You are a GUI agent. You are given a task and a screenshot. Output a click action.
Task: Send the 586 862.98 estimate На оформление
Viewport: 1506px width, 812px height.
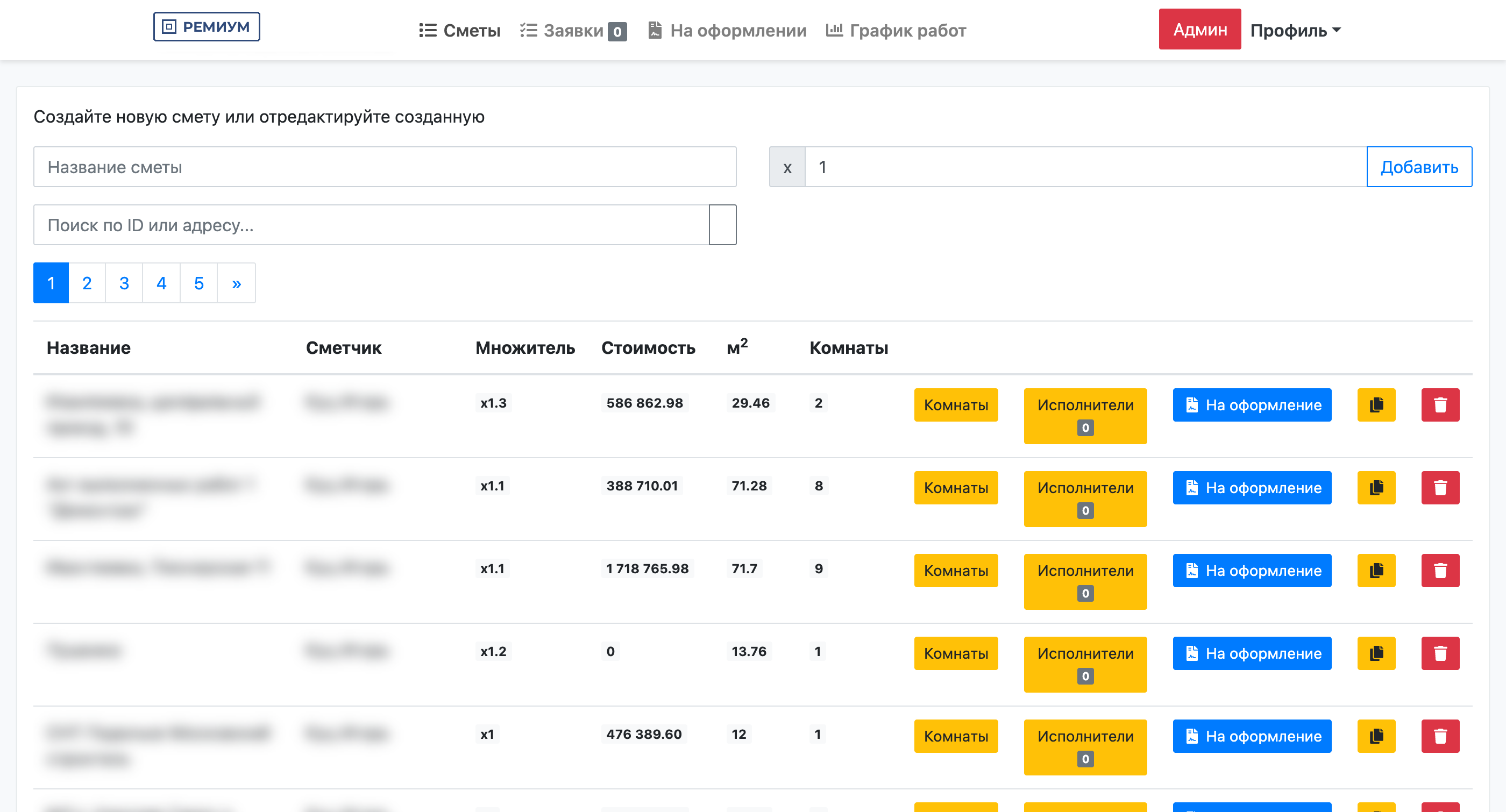[x=1252, y=404]
